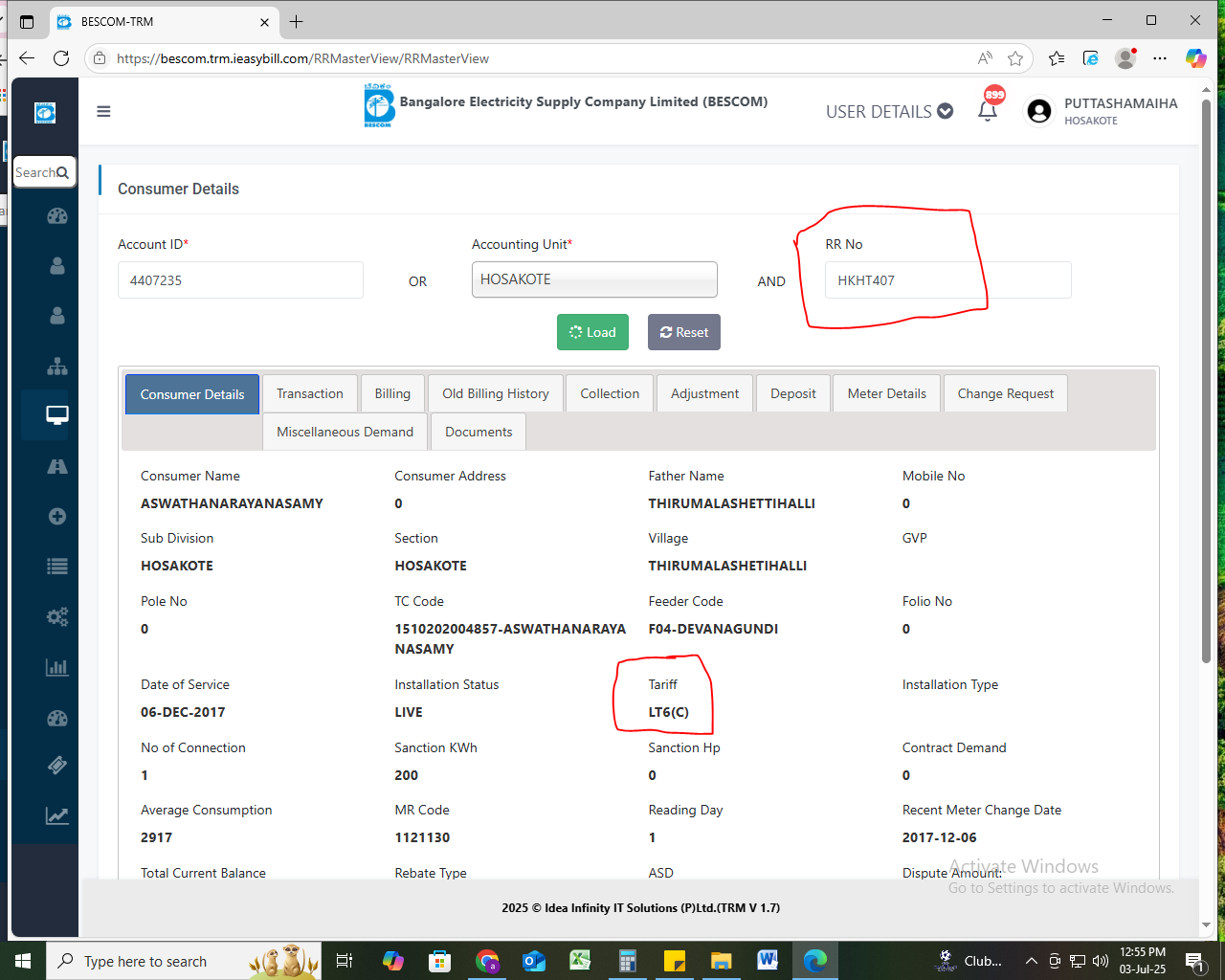
Task: Refresh the page in the browser
Action: click(61, 58)
